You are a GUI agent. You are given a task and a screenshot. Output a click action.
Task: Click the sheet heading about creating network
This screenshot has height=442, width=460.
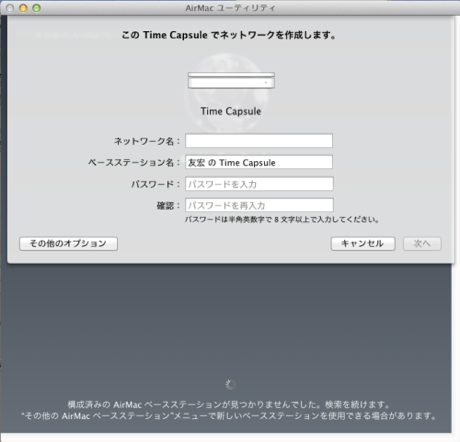tap(229, 35)
